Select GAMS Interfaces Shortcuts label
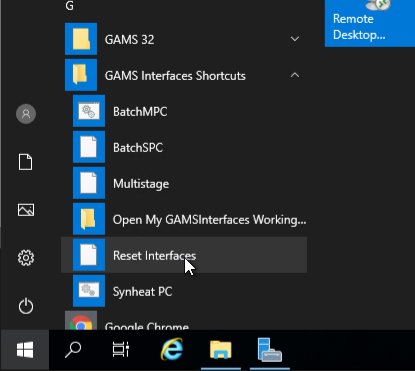The image size is (415, 371). click(175, 76)
